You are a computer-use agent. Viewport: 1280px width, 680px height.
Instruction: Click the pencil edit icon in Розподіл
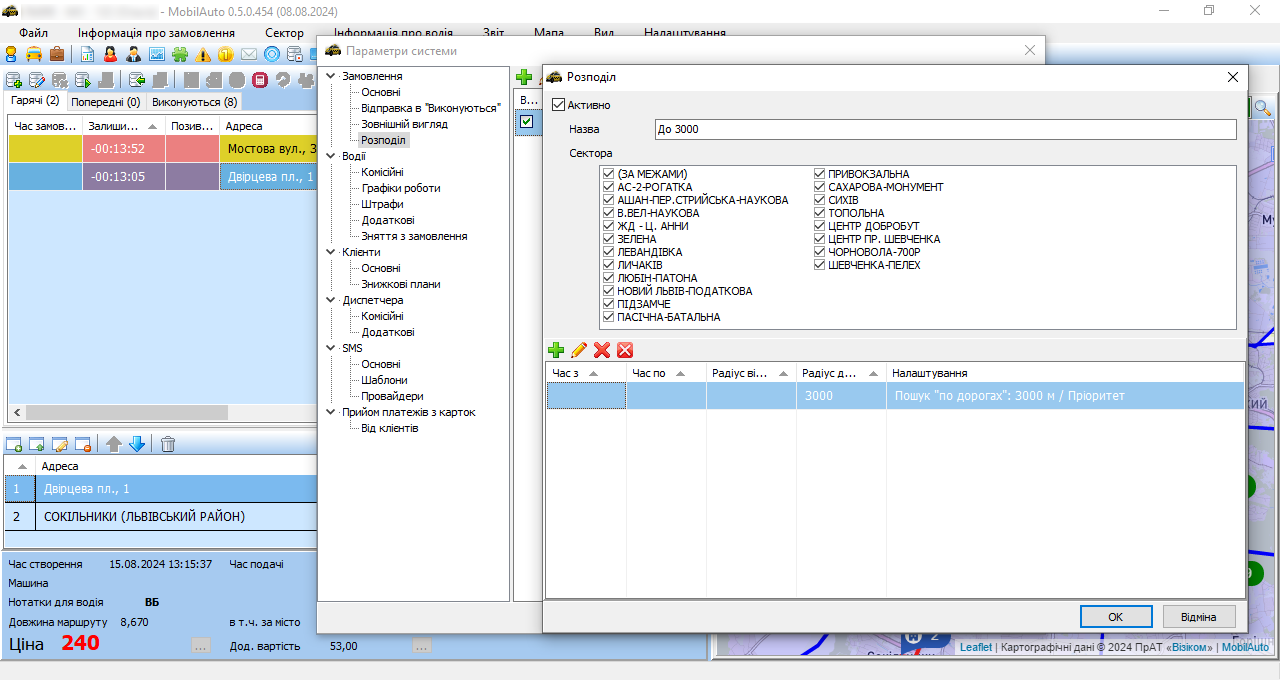(x=579, y=350)
